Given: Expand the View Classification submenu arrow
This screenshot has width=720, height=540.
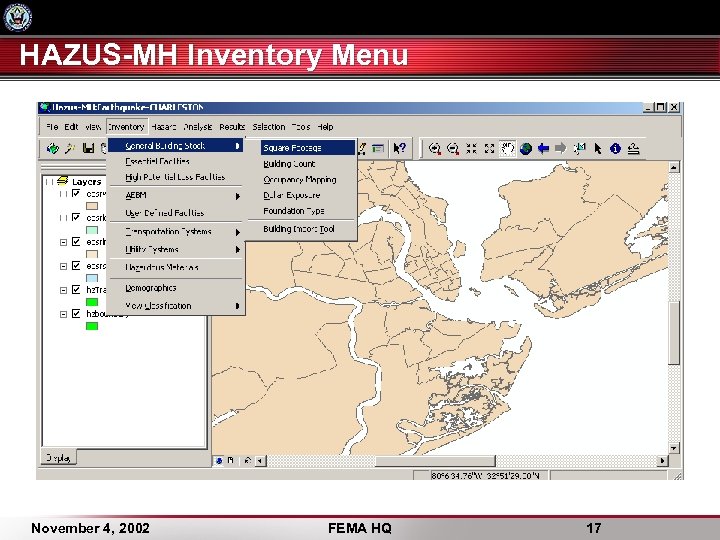Looking at the screenshot, I should (x=237, y=306).
